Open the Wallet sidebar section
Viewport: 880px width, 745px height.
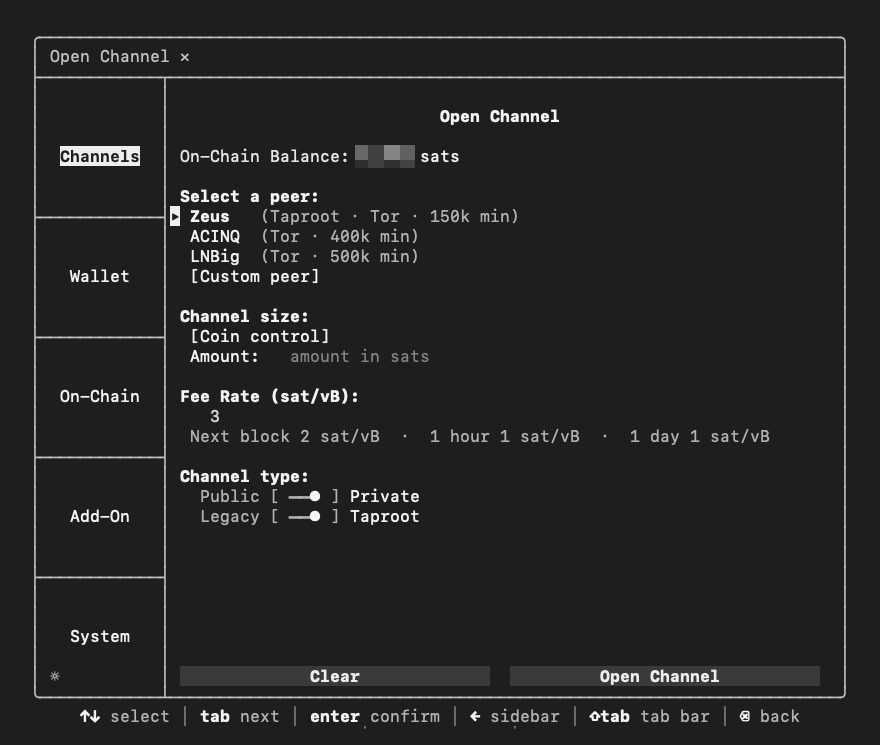point(99,276)
